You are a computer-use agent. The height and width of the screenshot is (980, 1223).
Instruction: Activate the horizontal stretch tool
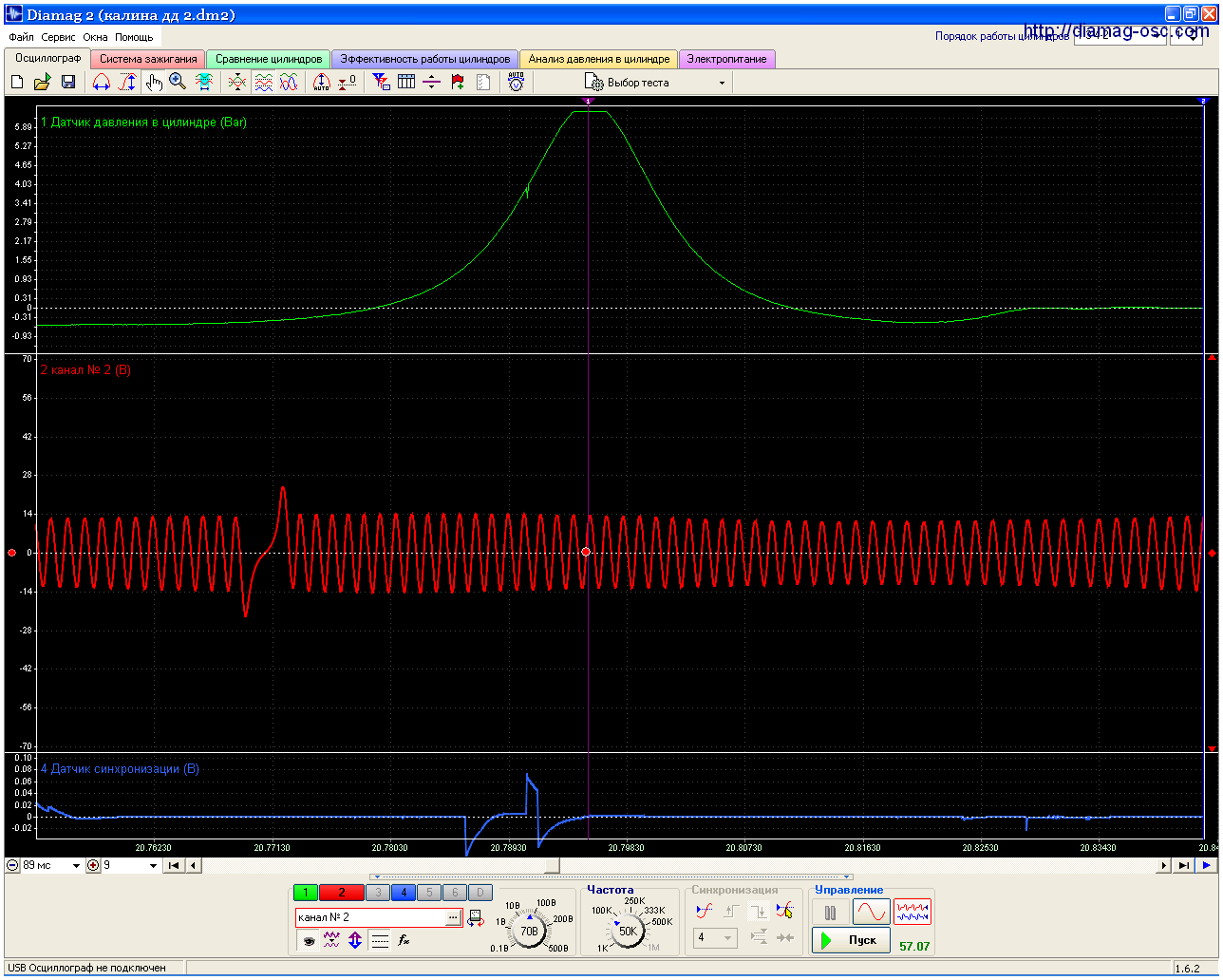pyautogui.click(x=102, y=83)
